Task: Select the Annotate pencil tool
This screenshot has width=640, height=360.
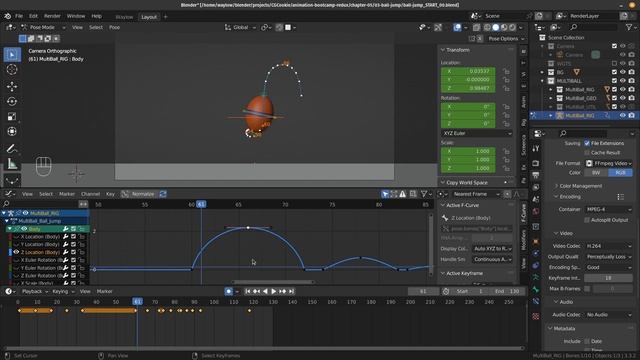Action: (12, 148)
